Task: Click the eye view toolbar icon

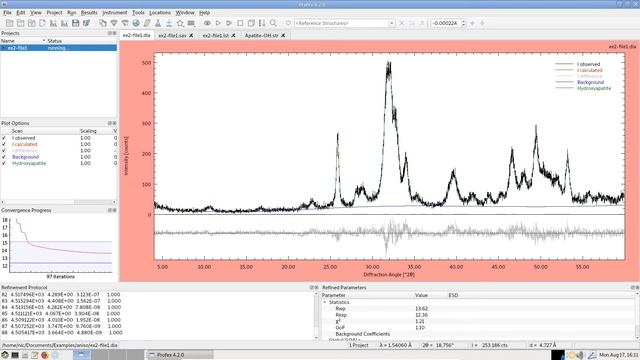Action: pos(207,23)
